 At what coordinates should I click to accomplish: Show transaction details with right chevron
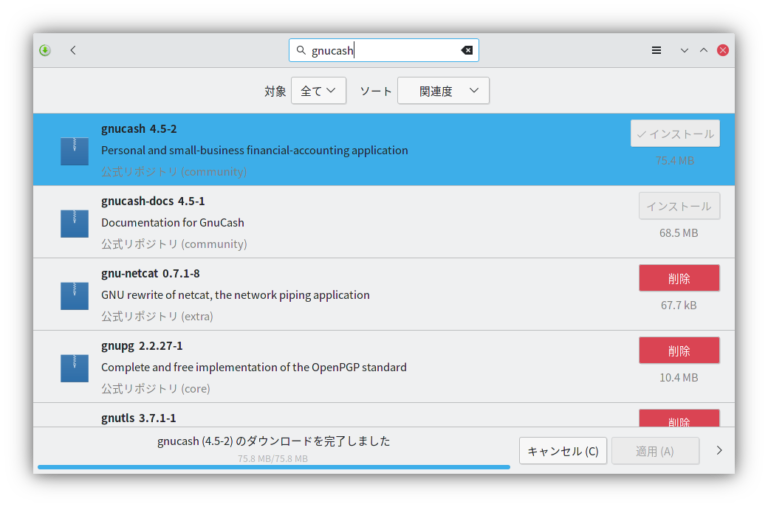pos(719,450)
